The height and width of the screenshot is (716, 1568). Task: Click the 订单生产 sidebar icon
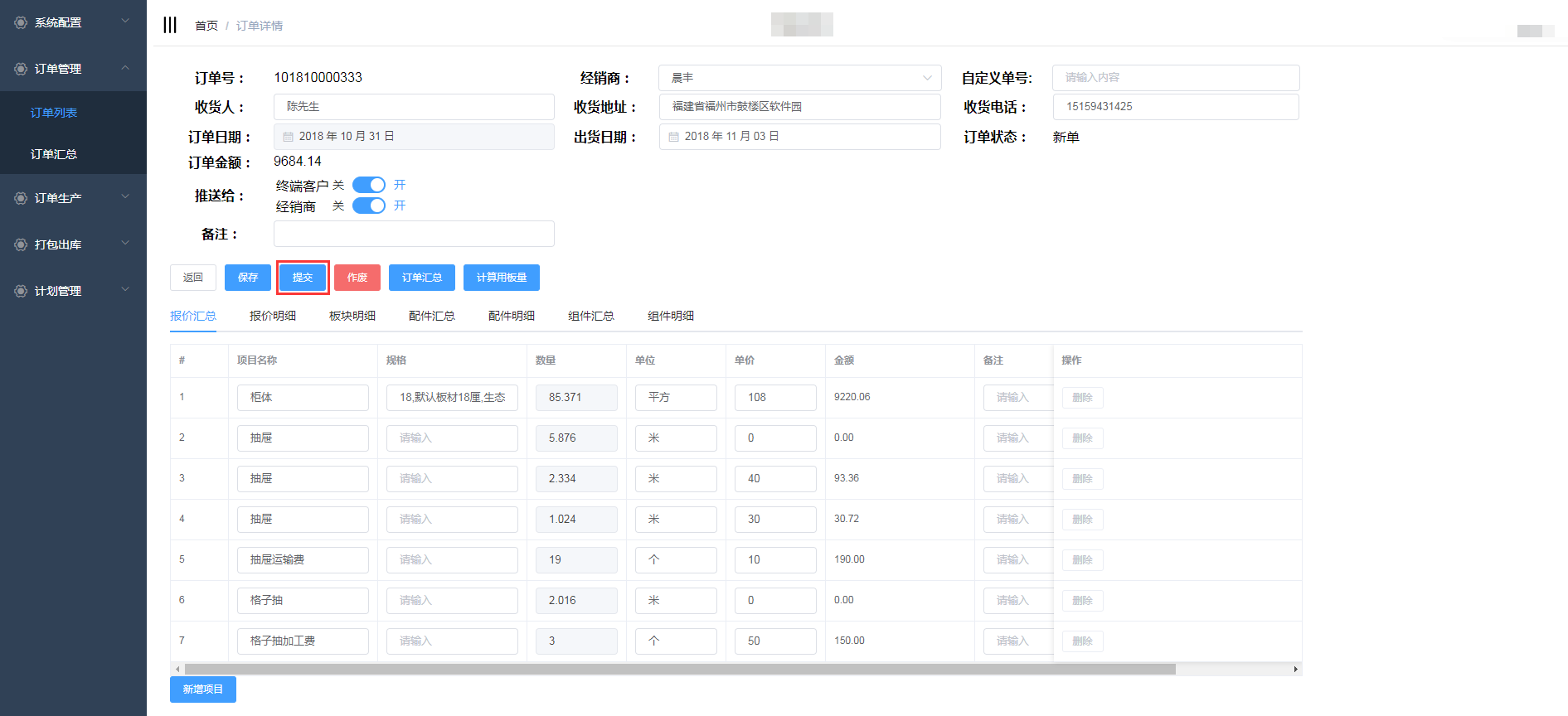point(21,198)
